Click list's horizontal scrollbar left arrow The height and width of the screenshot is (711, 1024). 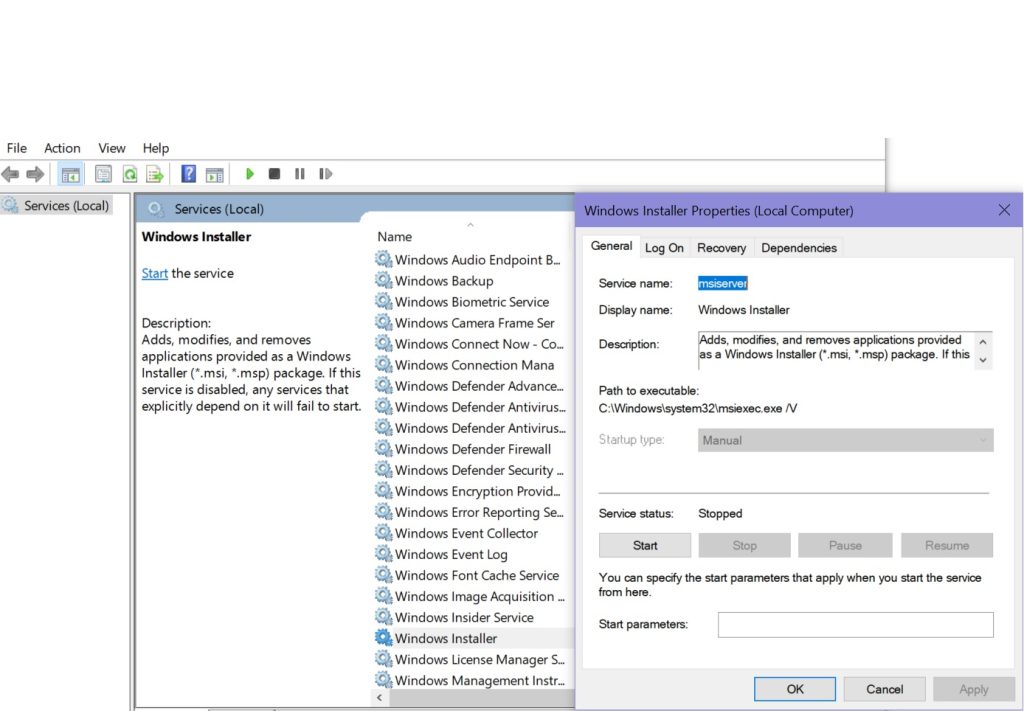[x=380, y=698]
